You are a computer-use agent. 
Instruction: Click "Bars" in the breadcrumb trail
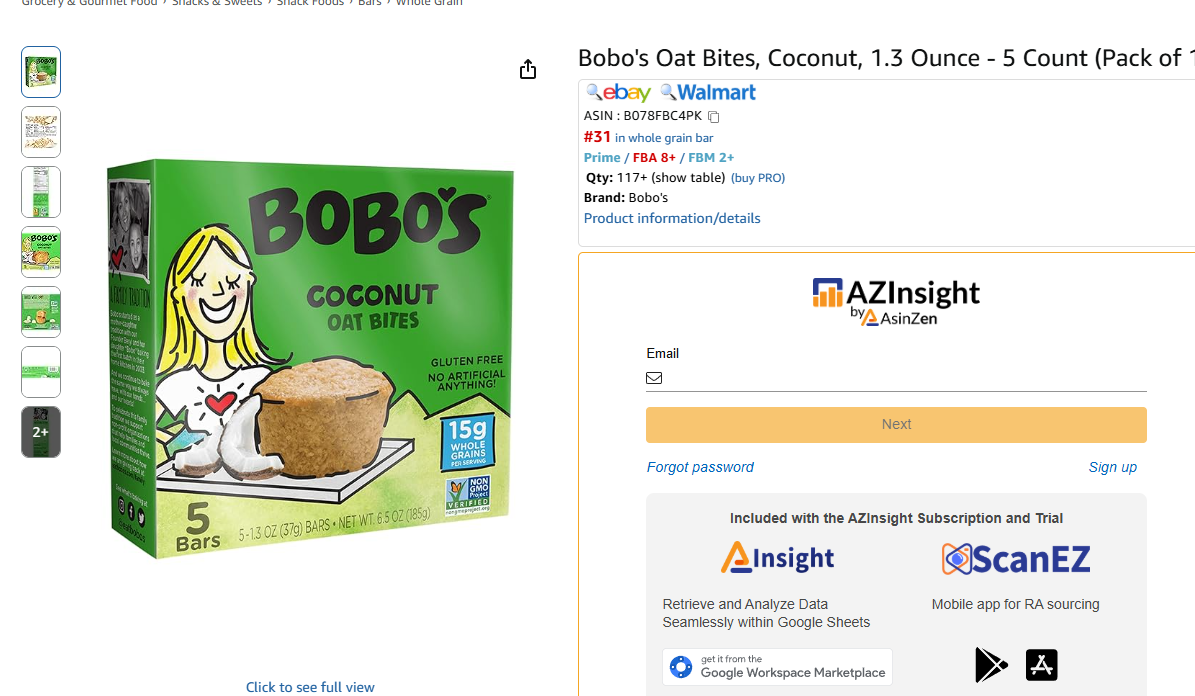click(370, 3)
